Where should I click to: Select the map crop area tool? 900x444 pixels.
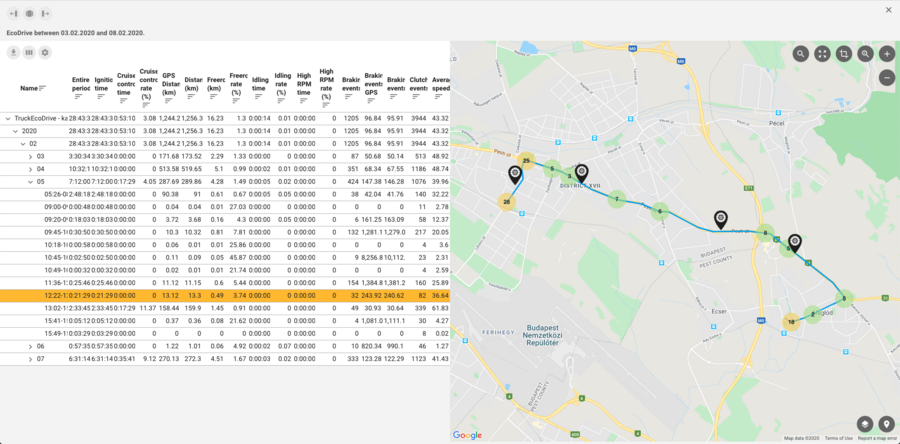click(x=844, y=54)
